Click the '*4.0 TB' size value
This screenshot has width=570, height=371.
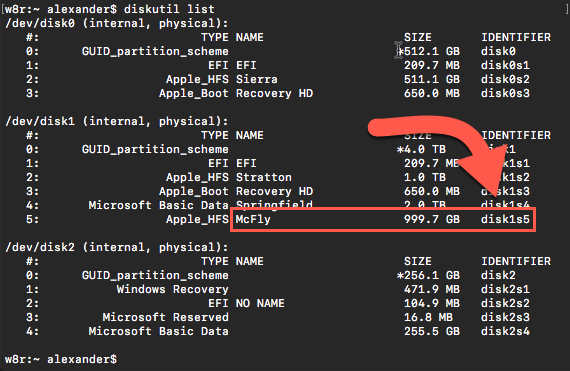coord(421,149)
